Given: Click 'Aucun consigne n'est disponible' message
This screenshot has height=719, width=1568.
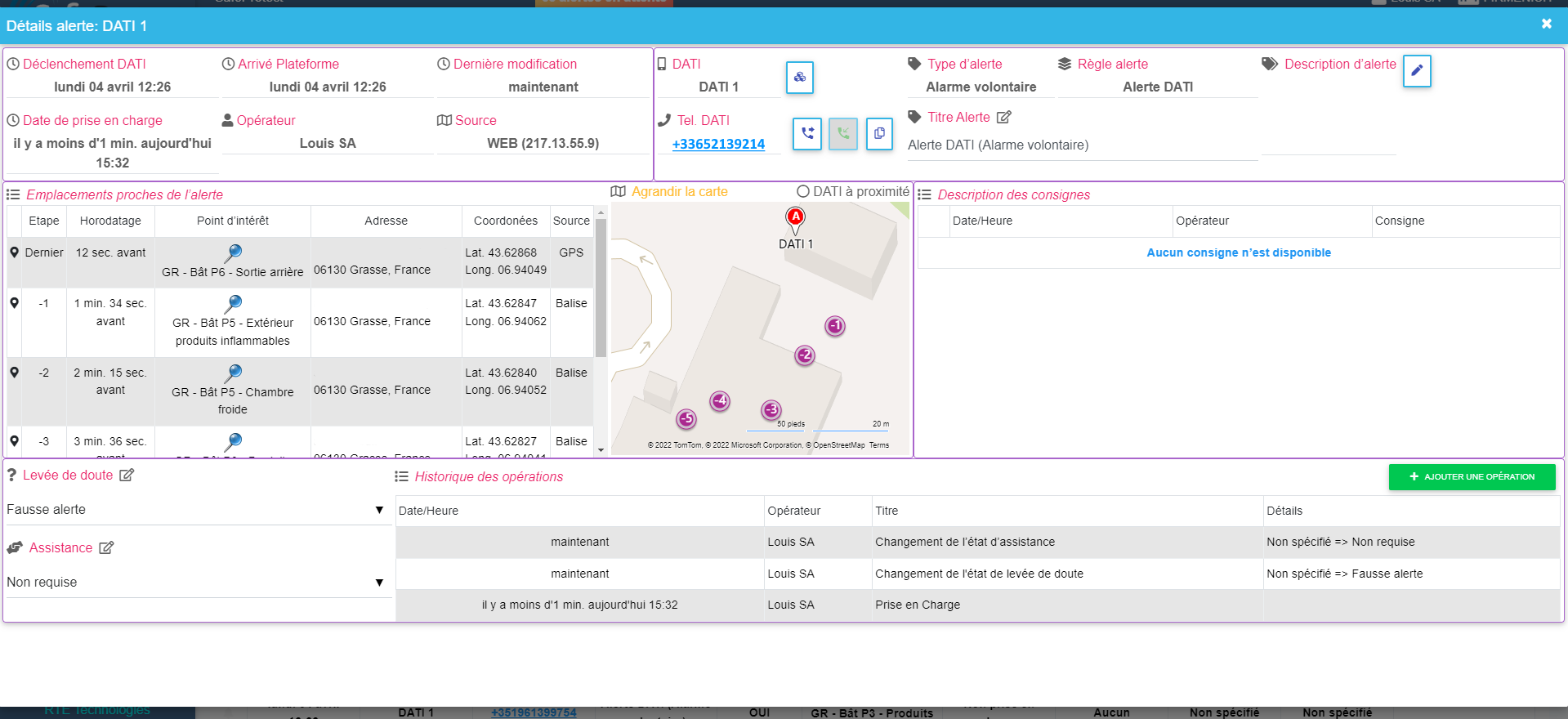Looking at the screenshot, I should pos(1239,252).
